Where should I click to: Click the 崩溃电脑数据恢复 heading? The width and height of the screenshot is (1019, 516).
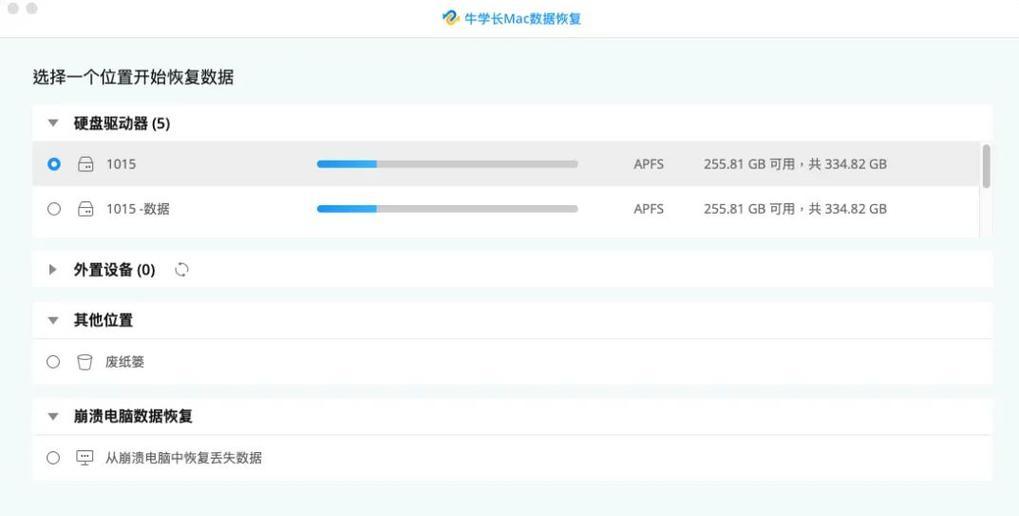pyautogui.click(x=133, y=417)
